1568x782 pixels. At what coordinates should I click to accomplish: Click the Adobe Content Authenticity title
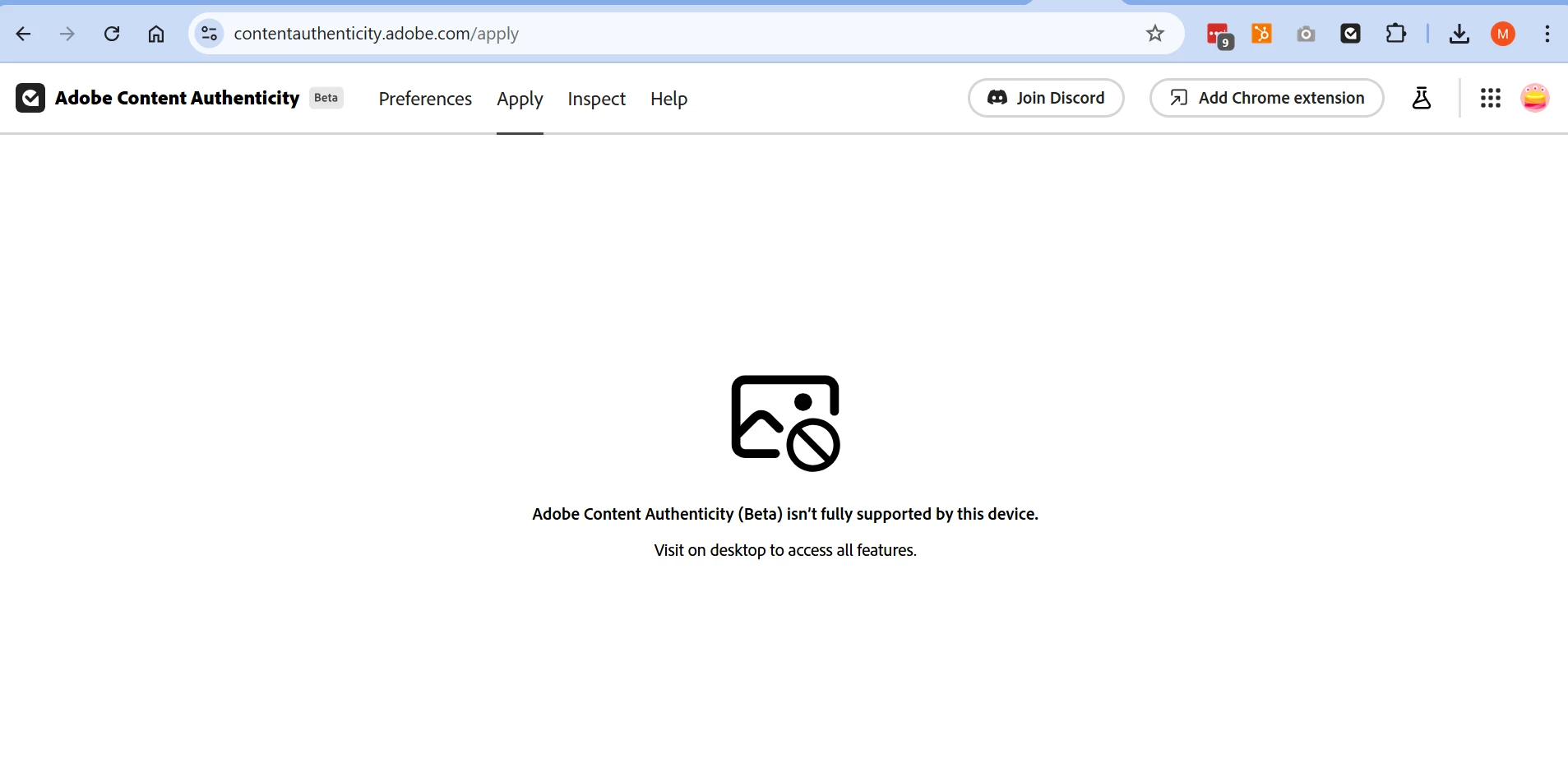point(177,98)
